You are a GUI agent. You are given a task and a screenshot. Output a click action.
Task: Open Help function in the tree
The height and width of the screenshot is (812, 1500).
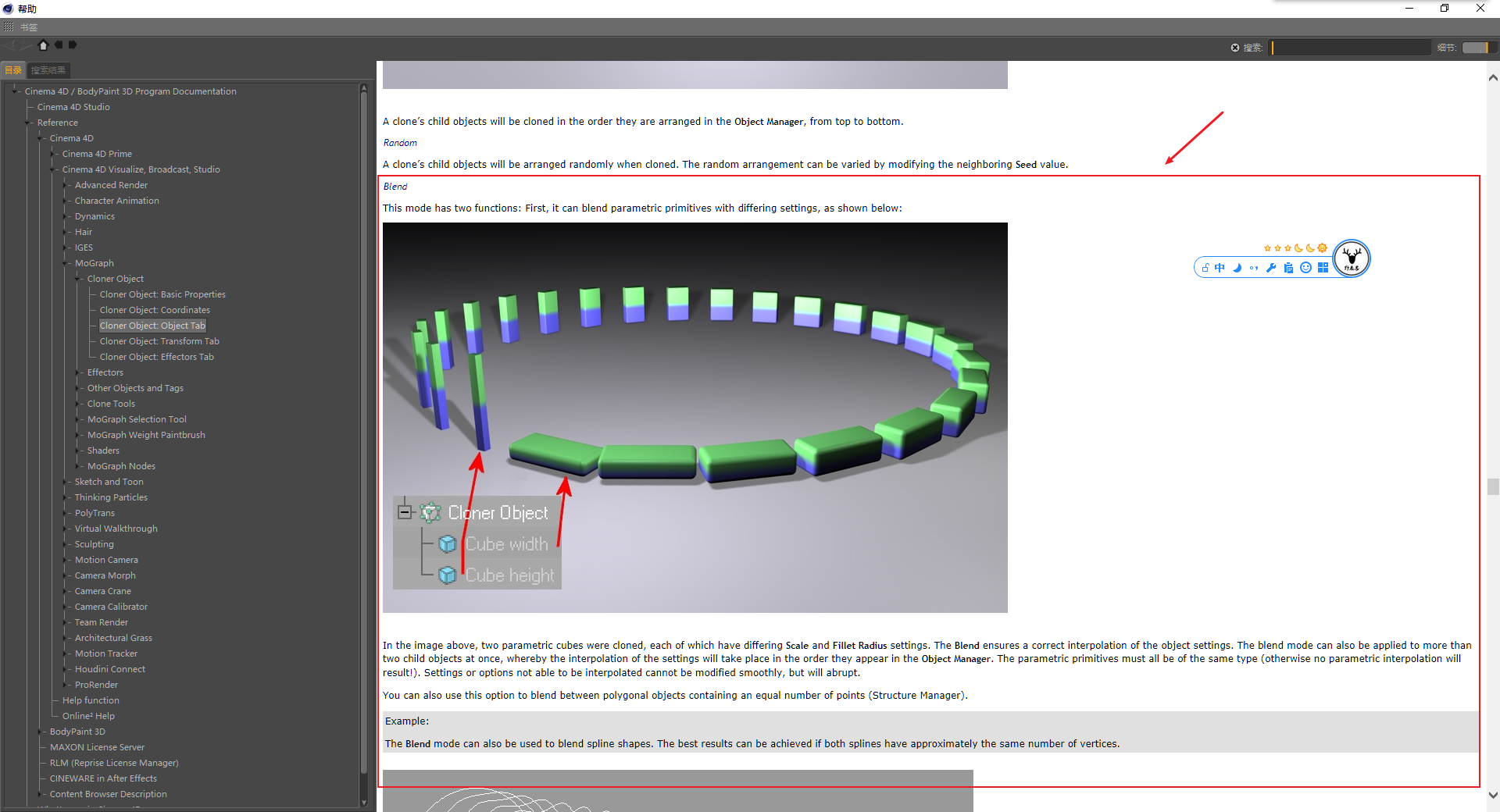(x=91, y=700)
